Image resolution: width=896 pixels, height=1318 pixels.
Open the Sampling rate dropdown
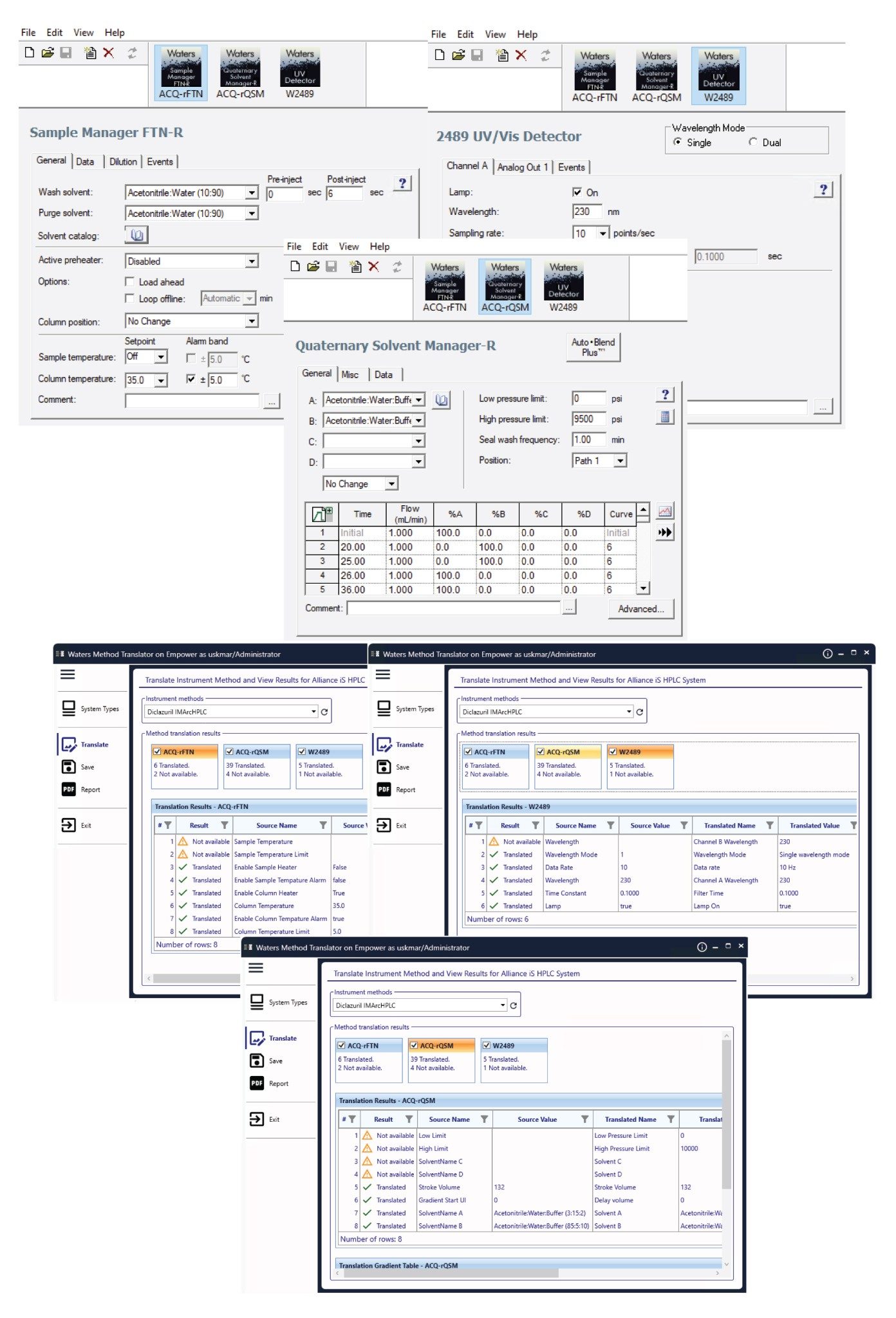603,233
